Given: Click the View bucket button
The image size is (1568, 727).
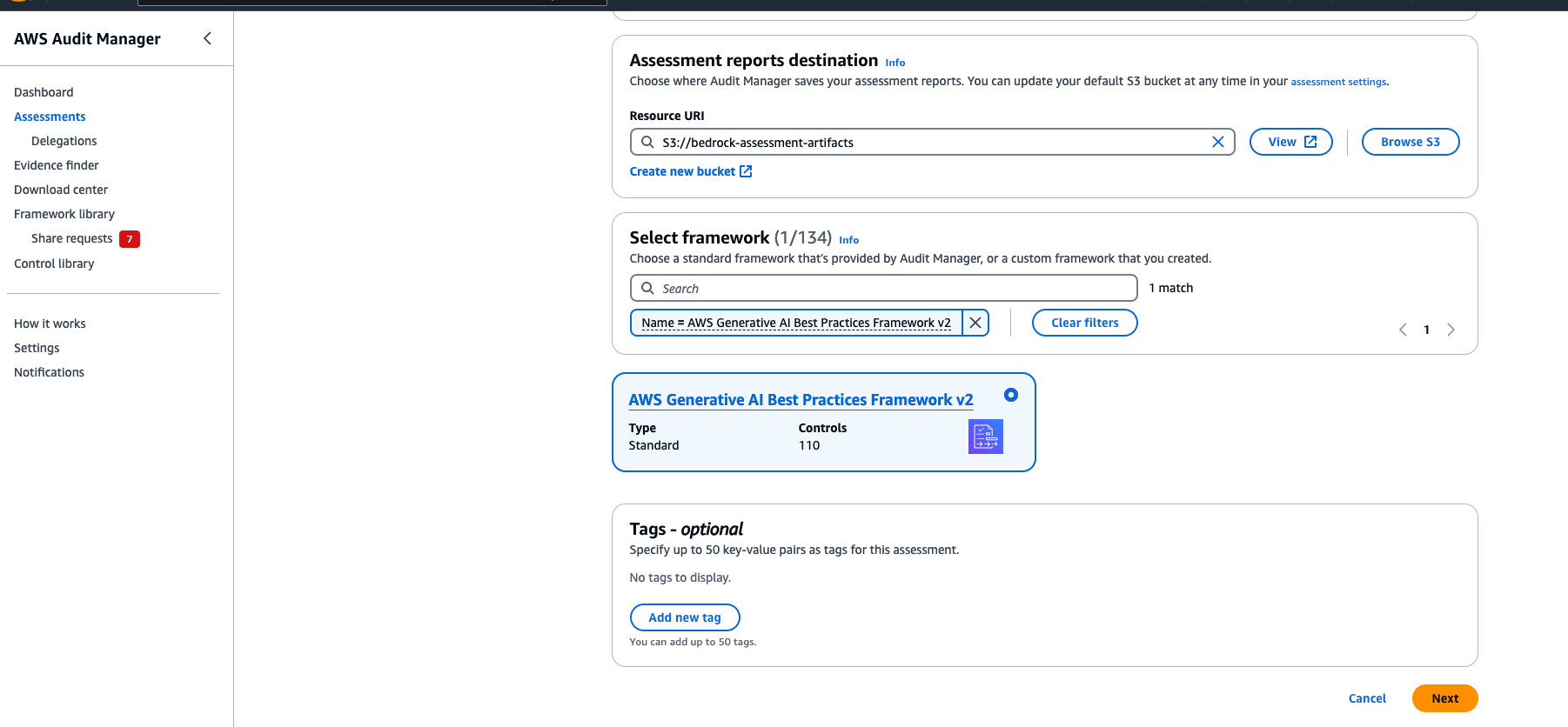Looking at the screenshot, I should tap(1291, 142).
